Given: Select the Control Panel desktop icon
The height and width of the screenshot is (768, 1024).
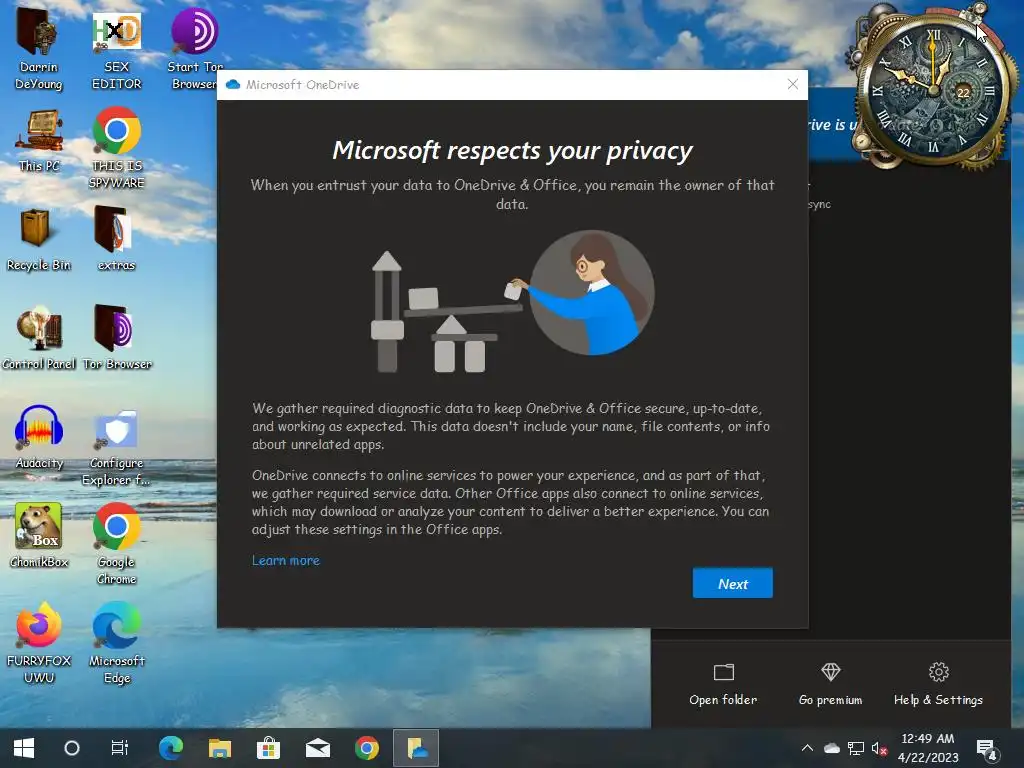Looking at the screenshot, I should 39,338.
